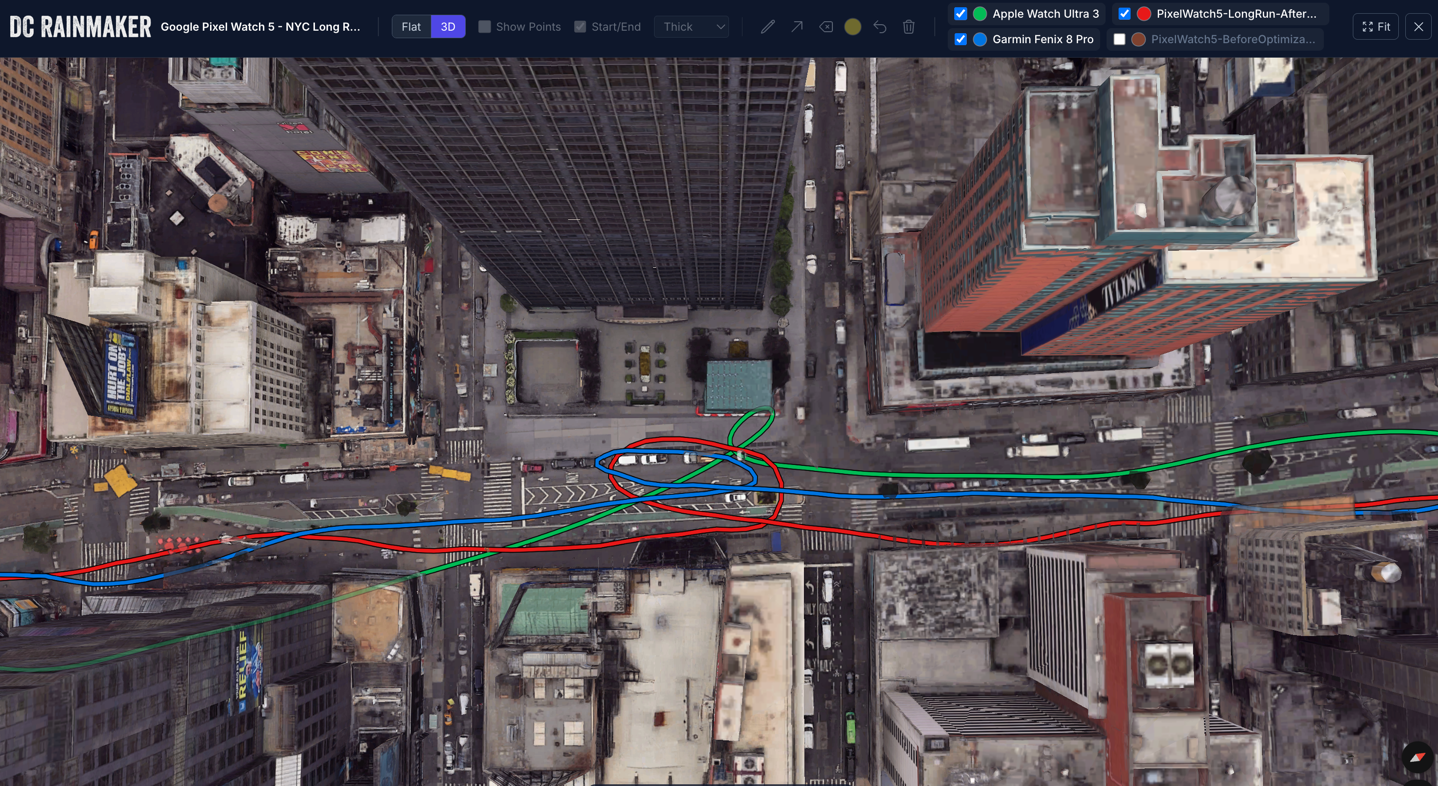Close the map viewer

[x=1418, y=27]
